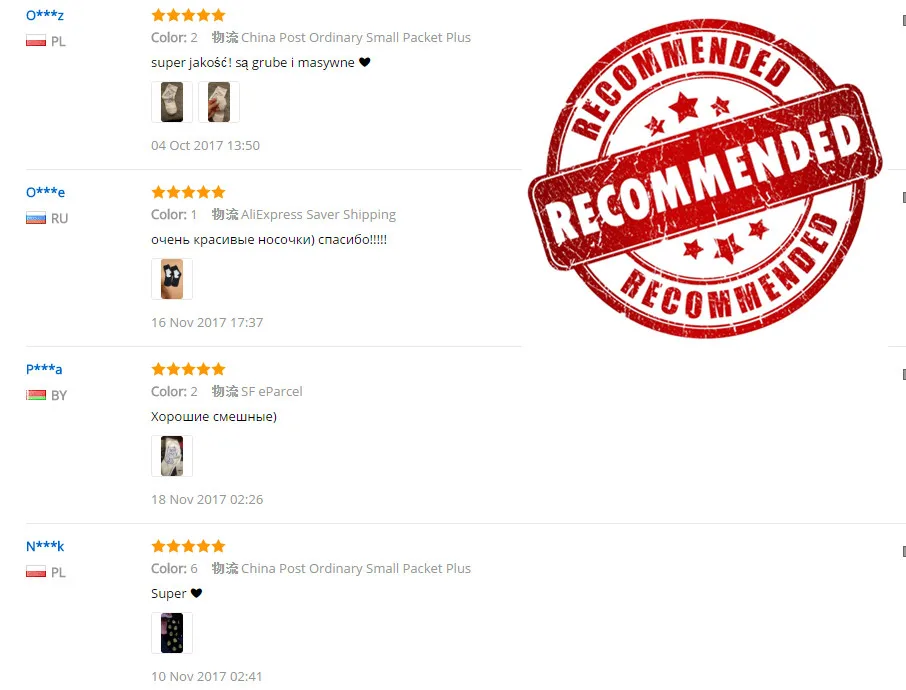Click the Russia flag icon under O***e

coord(36,218)
